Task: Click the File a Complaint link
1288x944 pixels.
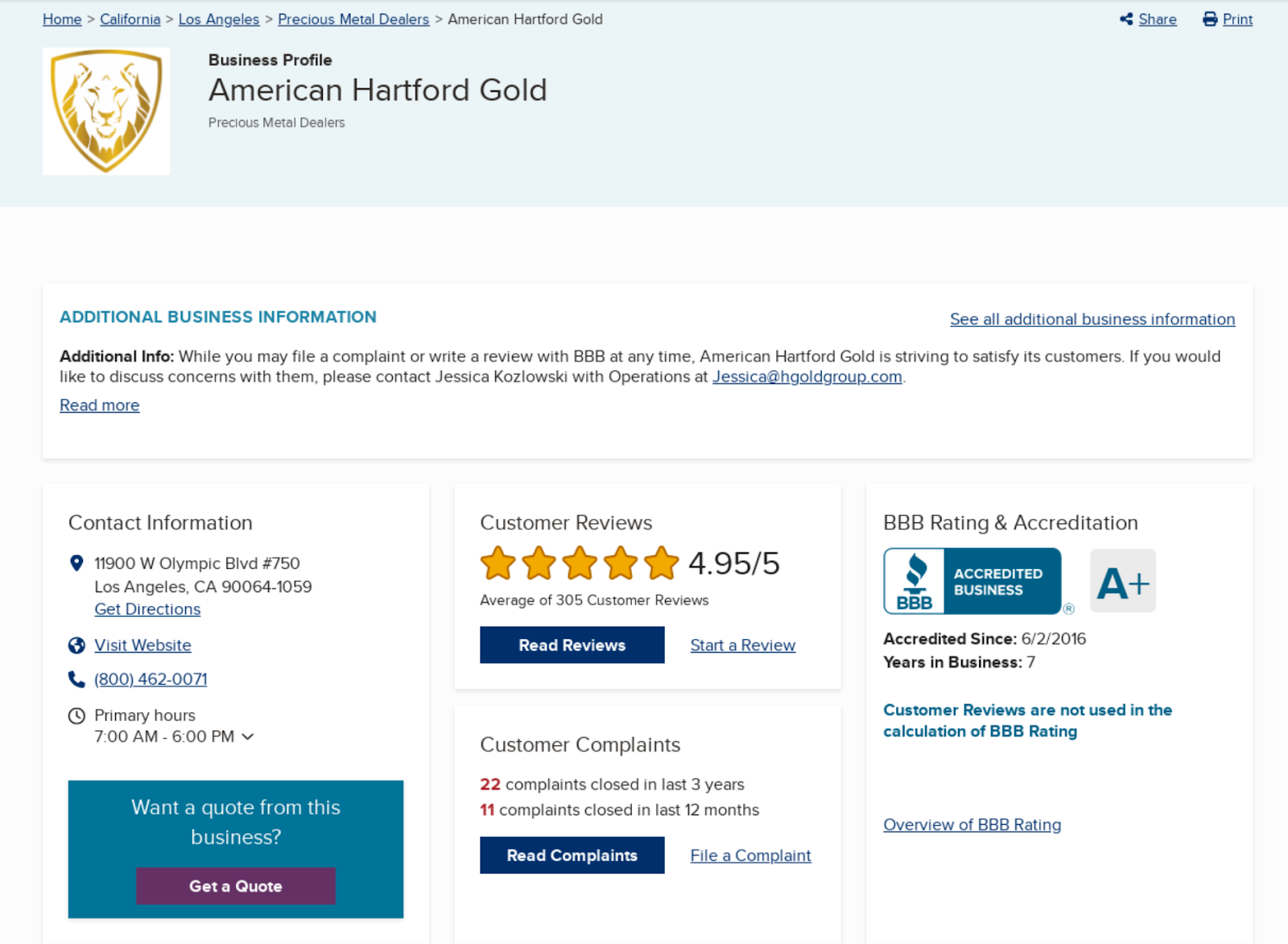Action: 750,855
